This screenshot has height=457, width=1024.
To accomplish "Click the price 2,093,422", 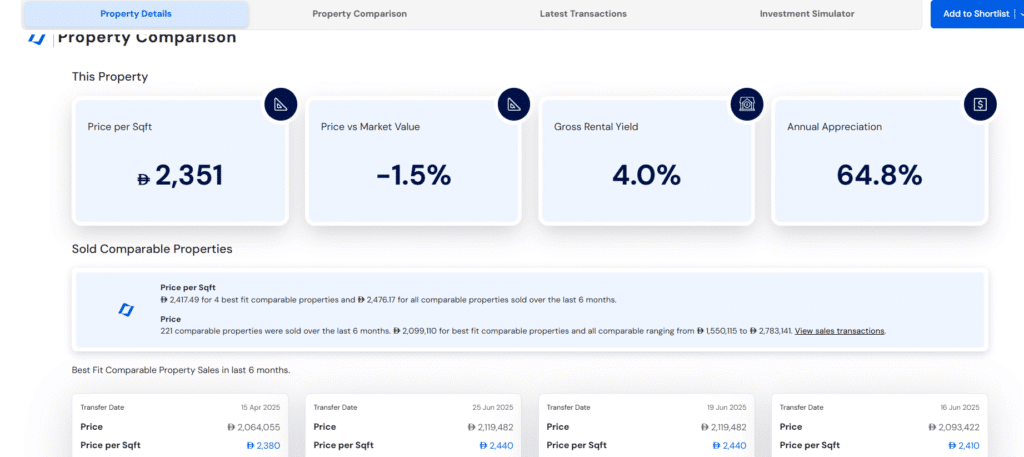I will (954, 427).
